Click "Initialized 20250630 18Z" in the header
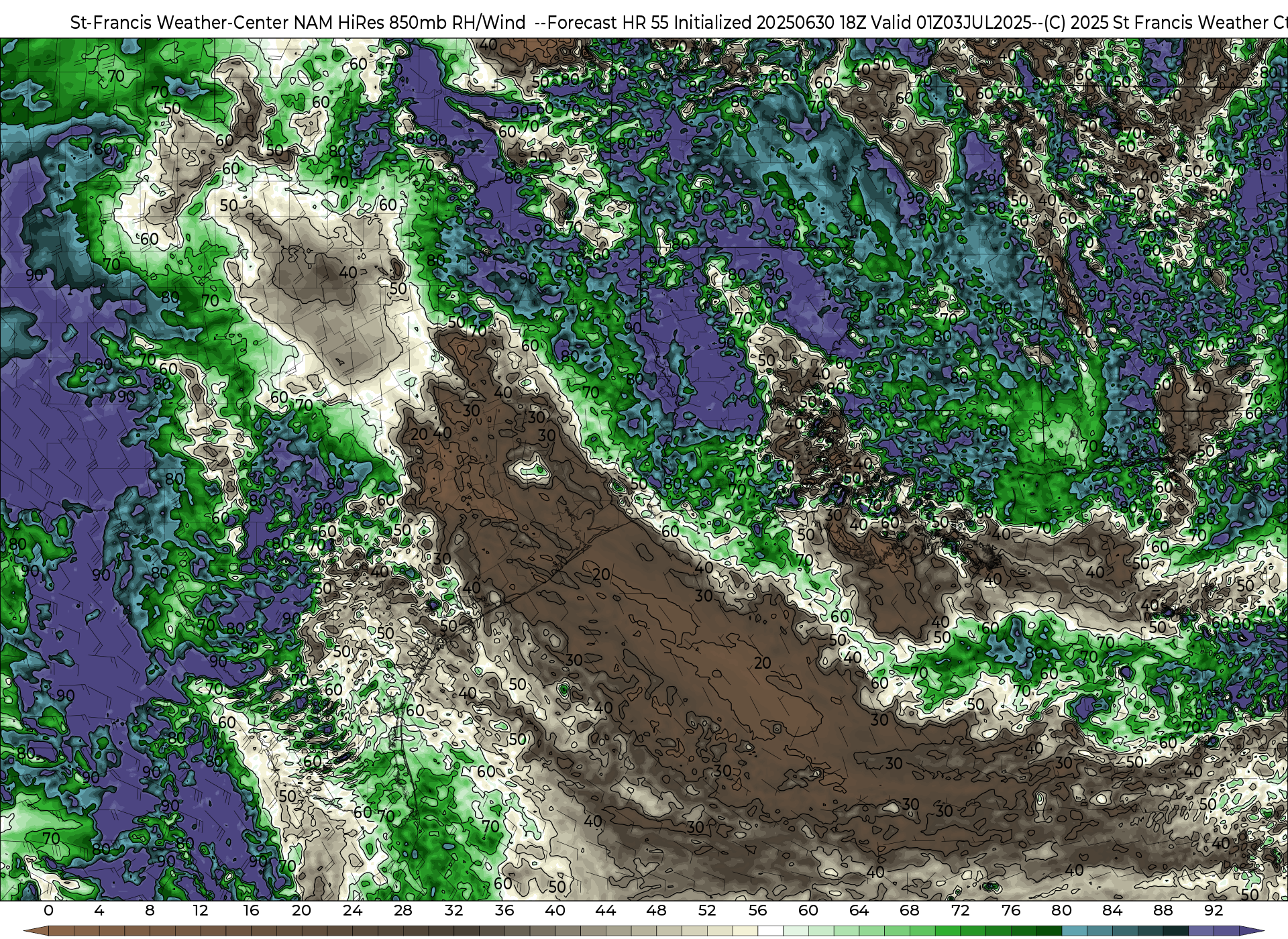 point(769,22)
